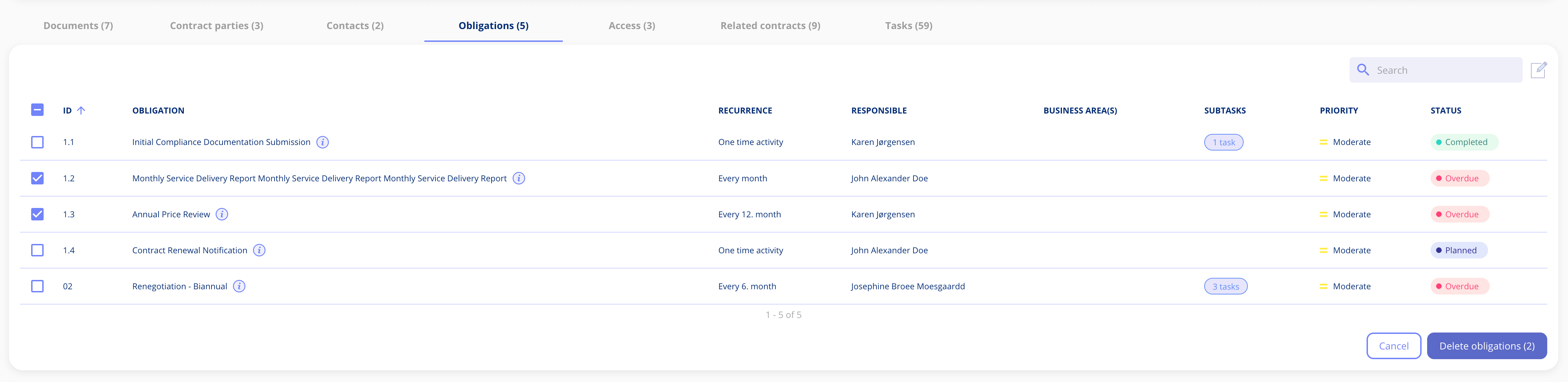Expand the '3 tasks' subtasks badge

[1225, 286]
